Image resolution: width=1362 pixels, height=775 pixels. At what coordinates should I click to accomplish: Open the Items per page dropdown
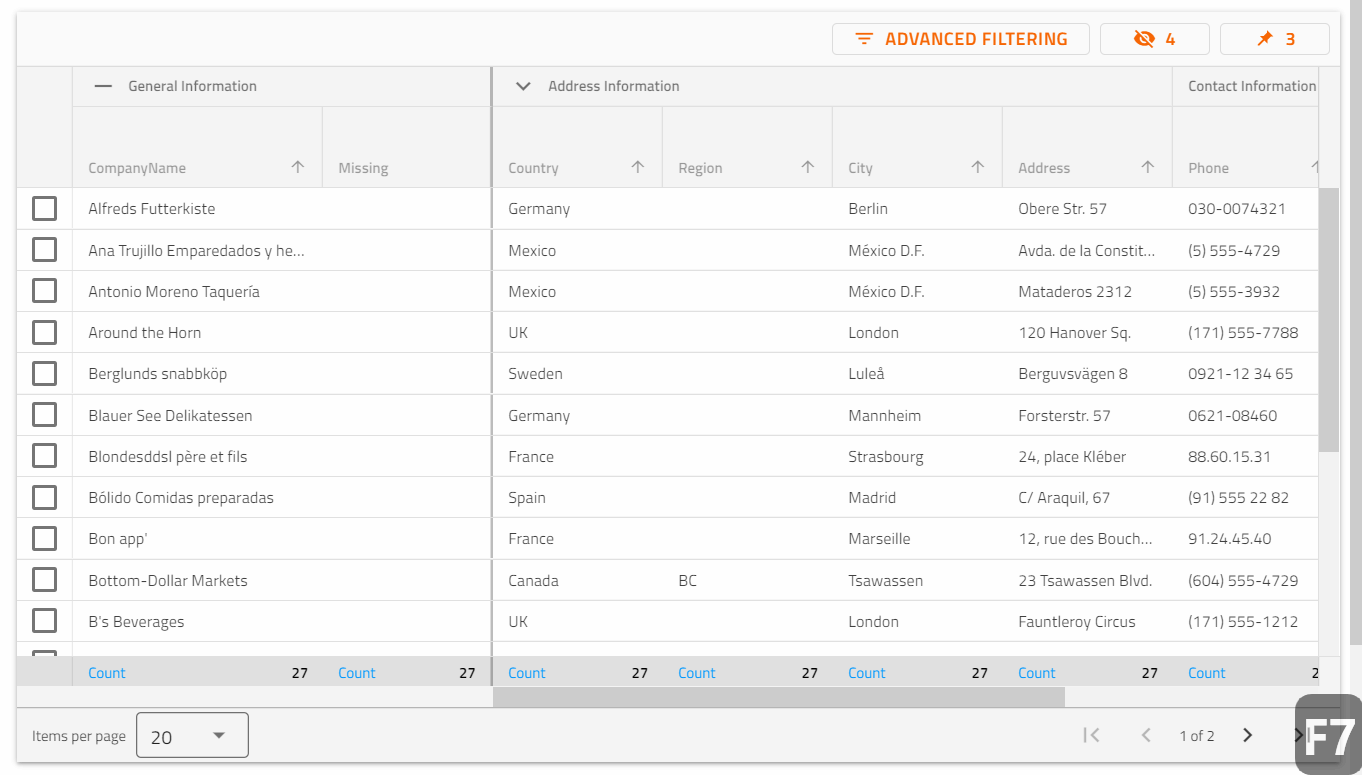(192, 736)
